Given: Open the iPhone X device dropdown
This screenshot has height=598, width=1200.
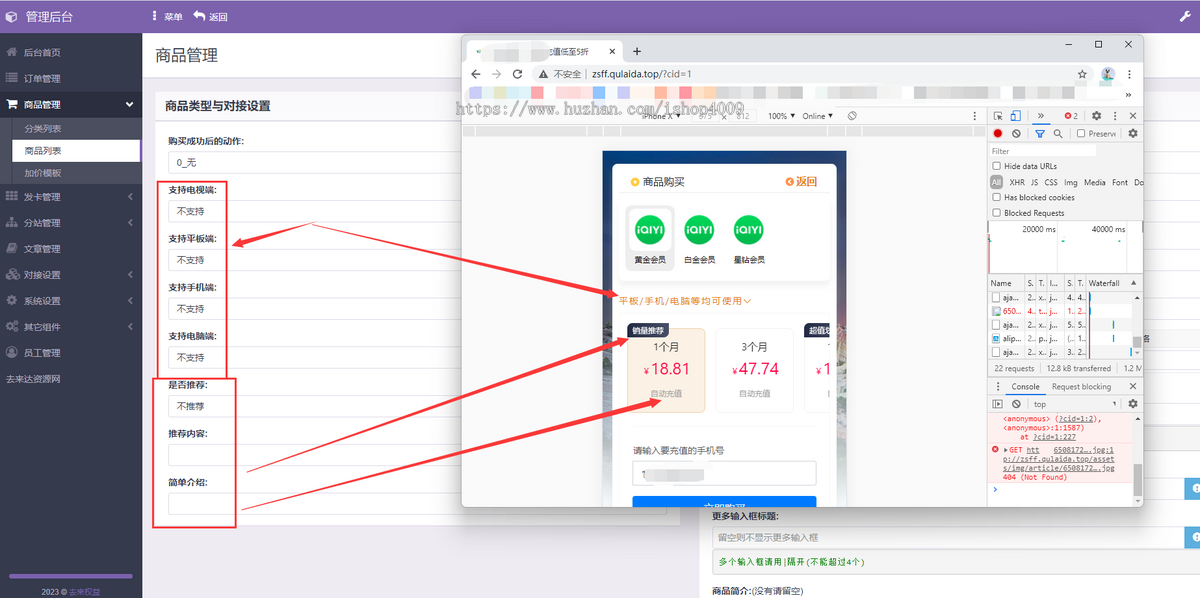Looking at the screenshot, I should point(661,116).
